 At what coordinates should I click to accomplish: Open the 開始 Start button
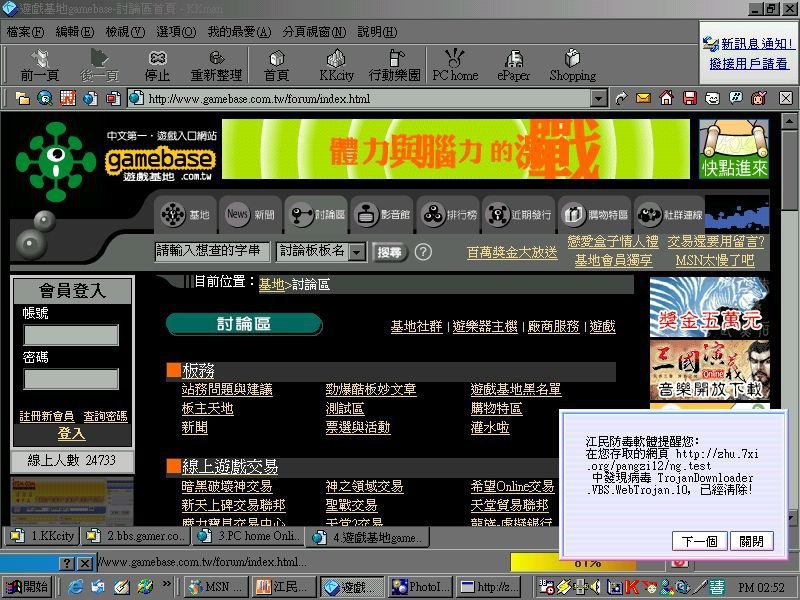(27, 587)
